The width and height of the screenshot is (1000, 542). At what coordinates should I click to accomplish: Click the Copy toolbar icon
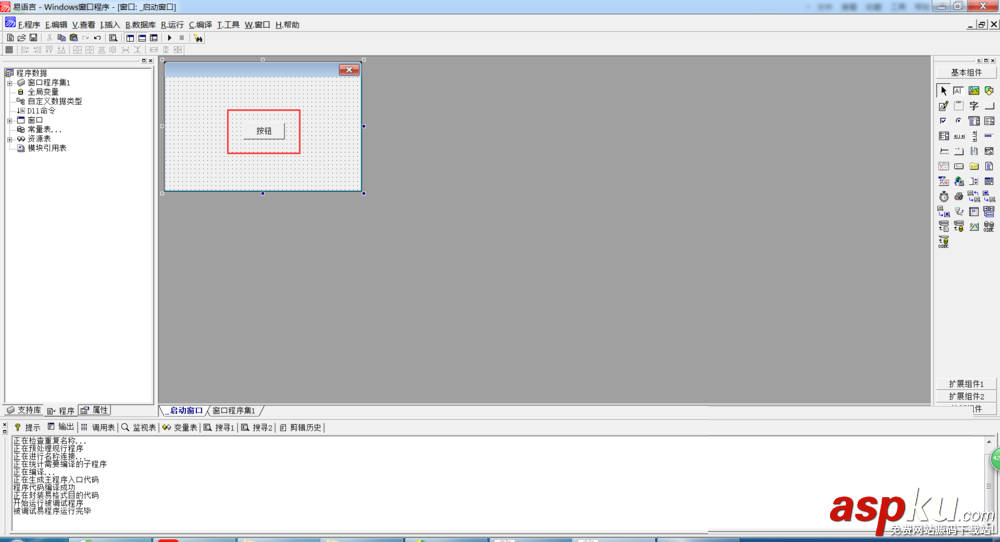tap(61, 38)
